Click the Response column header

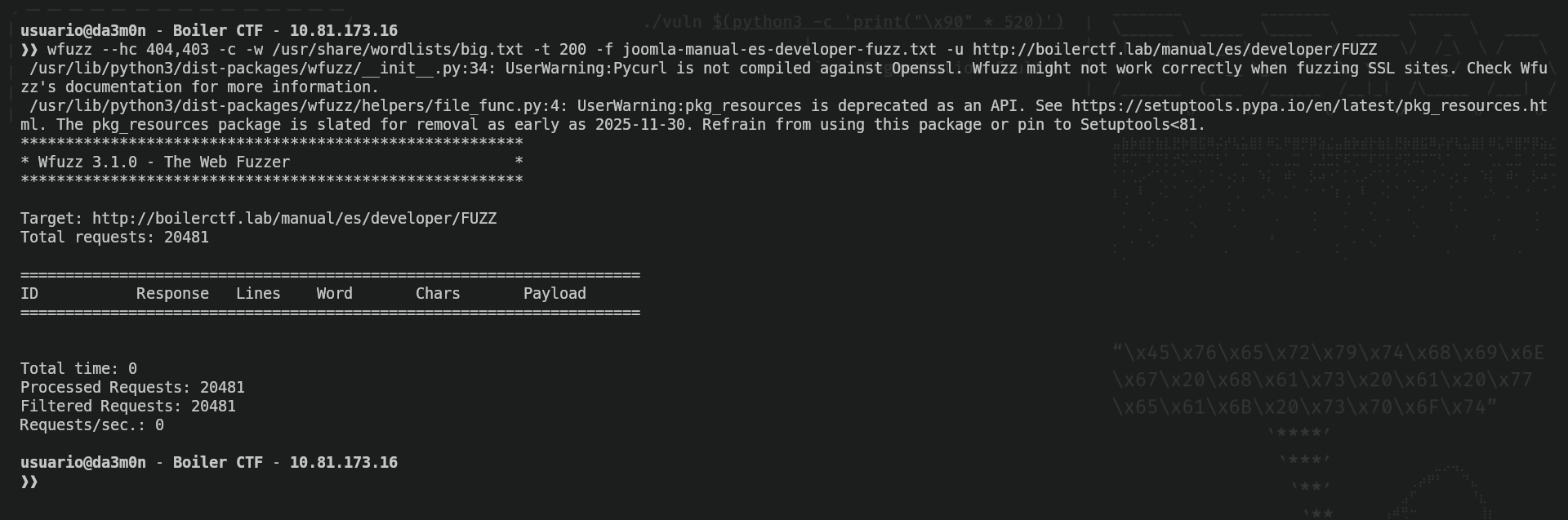click(172, 294)
